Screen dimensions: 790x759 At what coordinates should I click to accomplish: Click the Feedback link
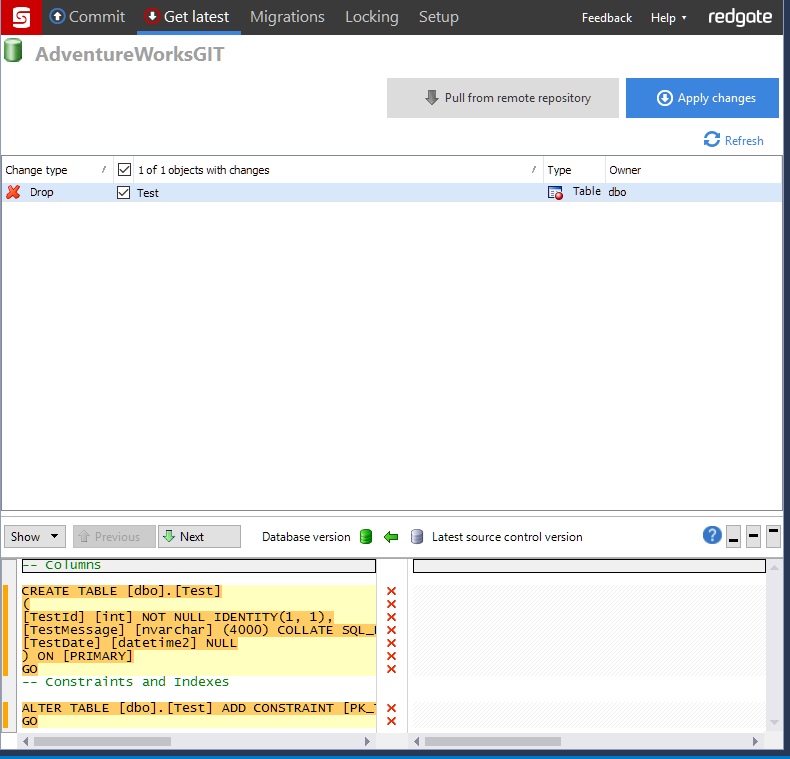[x=607, y=18]
